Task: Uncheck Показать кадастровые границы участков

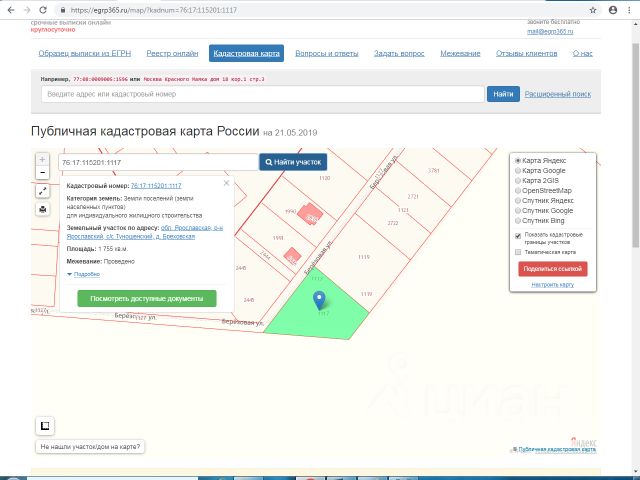Action: [517, 235]
